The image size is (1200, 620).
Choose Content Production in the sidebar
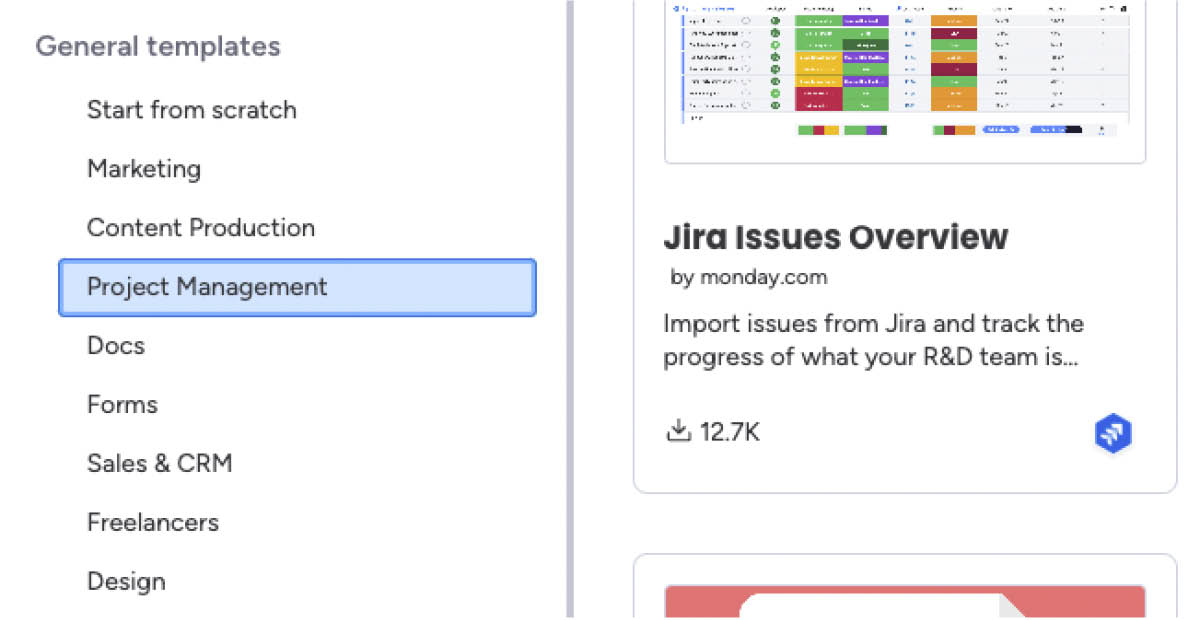[x=200, y=228]
